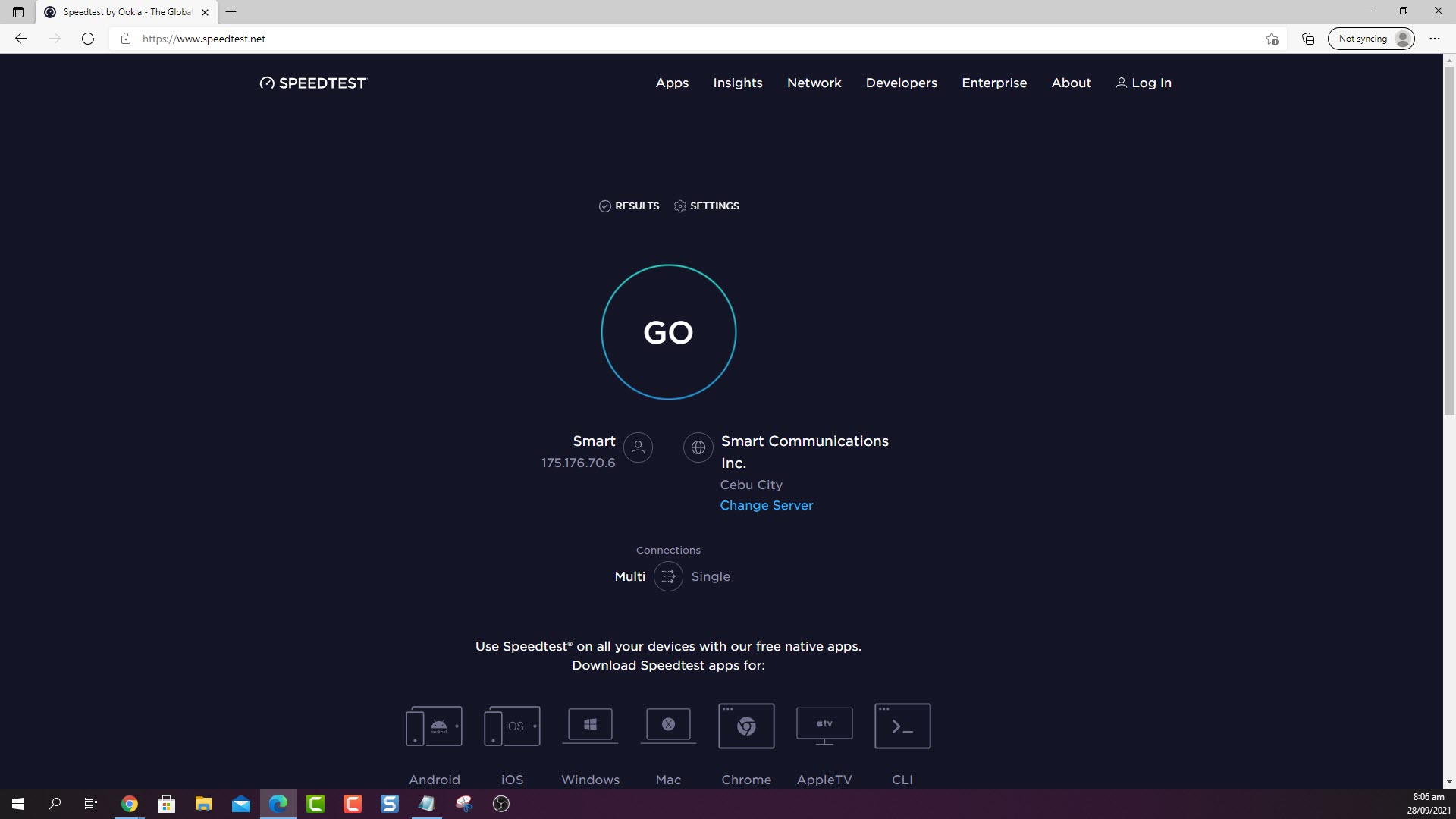Image resolution: width=1456 pixels, height=819 pixels.
Task: Select the Mac app download icon
Action: click(x=668, y=725)
